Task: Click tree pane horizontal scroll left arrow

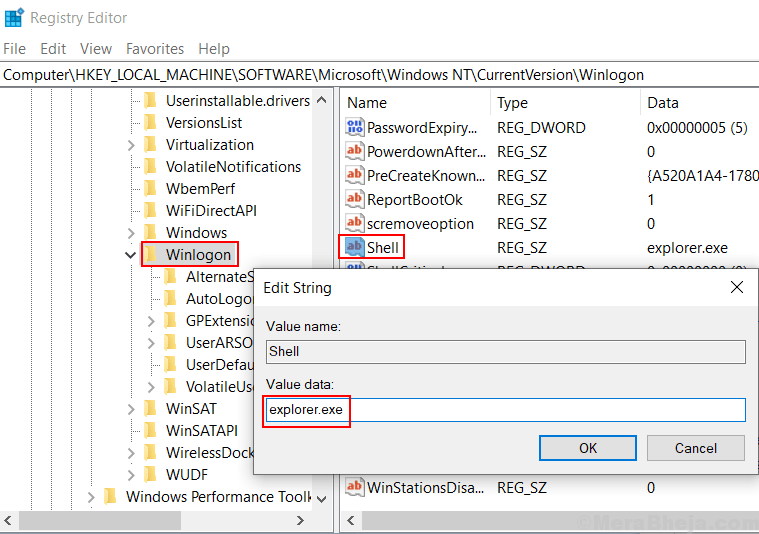Action: click(8, 520)
